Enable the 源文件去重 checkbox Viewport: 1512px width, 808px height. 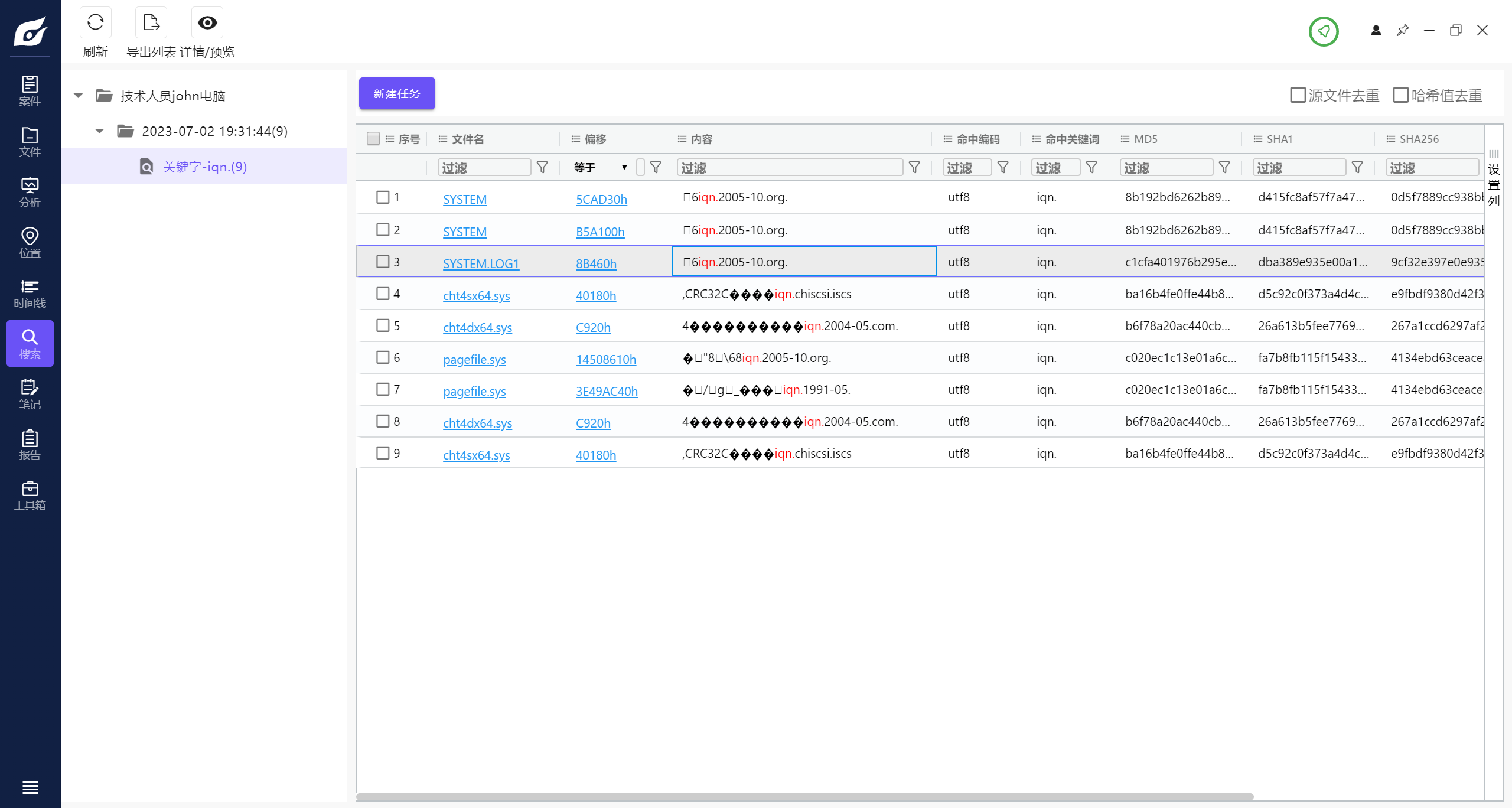pyautogui.click(x=1298, y=95)
